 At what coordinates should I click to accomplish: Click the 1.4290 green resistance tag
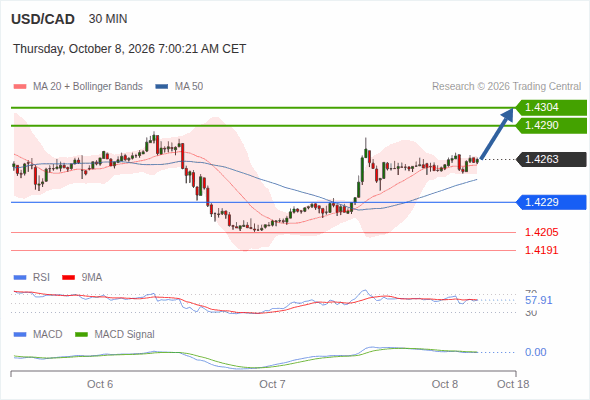click(x=551, y=125)
